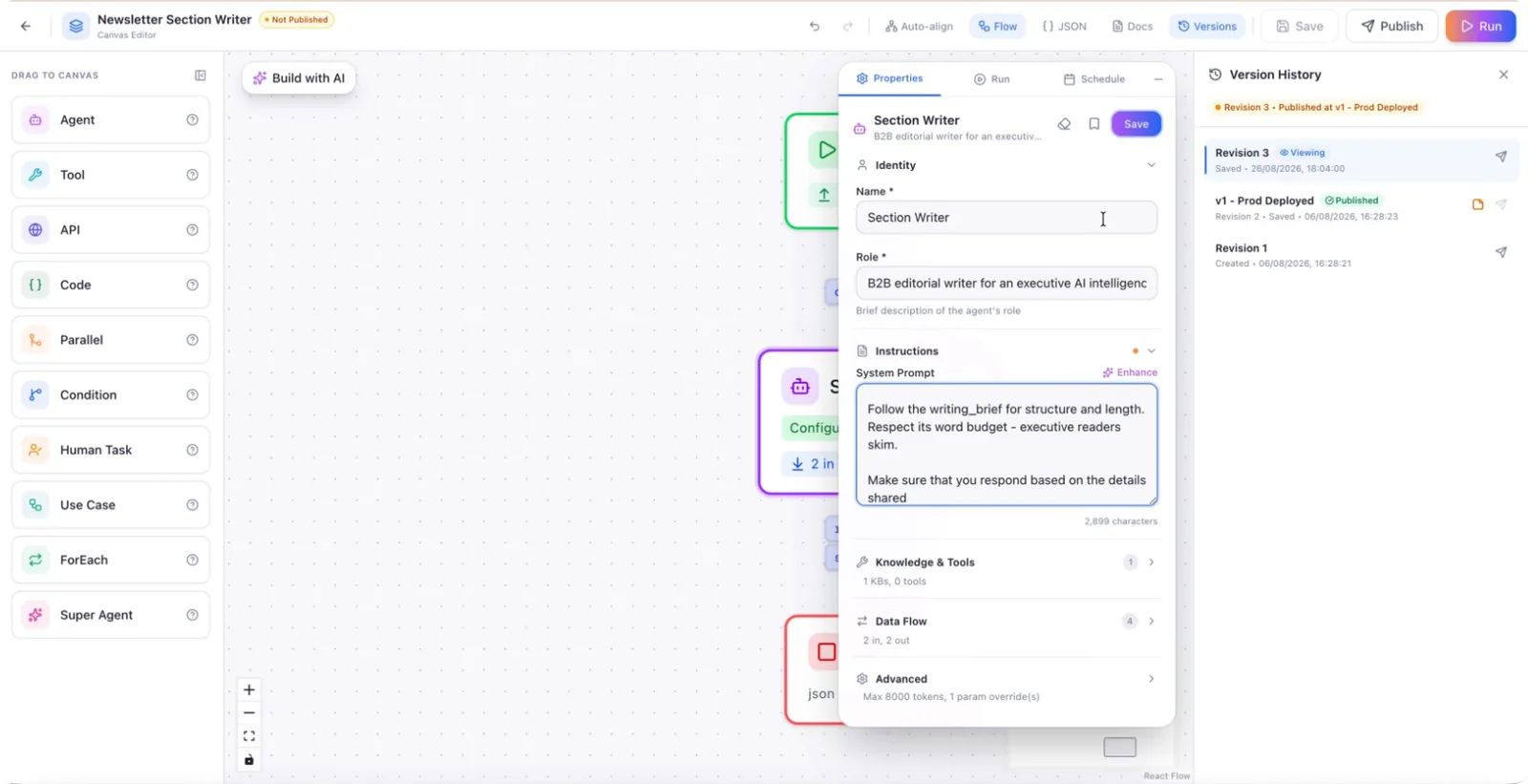Collapse the Drag to Canvas sidebar
This screenshot has height=784, width=1528.
(201, 75)
